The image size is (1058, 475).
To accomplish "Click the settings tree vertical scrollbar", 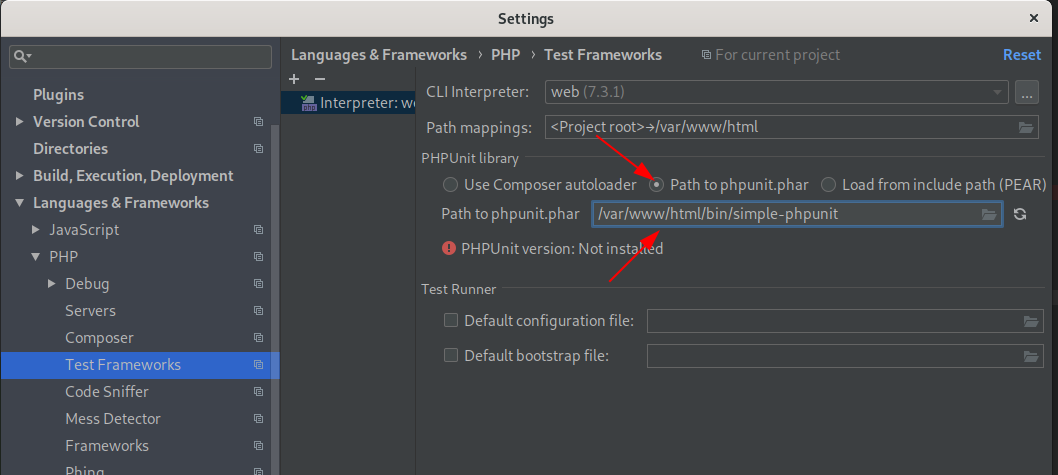I will click(x=275, y=300).
